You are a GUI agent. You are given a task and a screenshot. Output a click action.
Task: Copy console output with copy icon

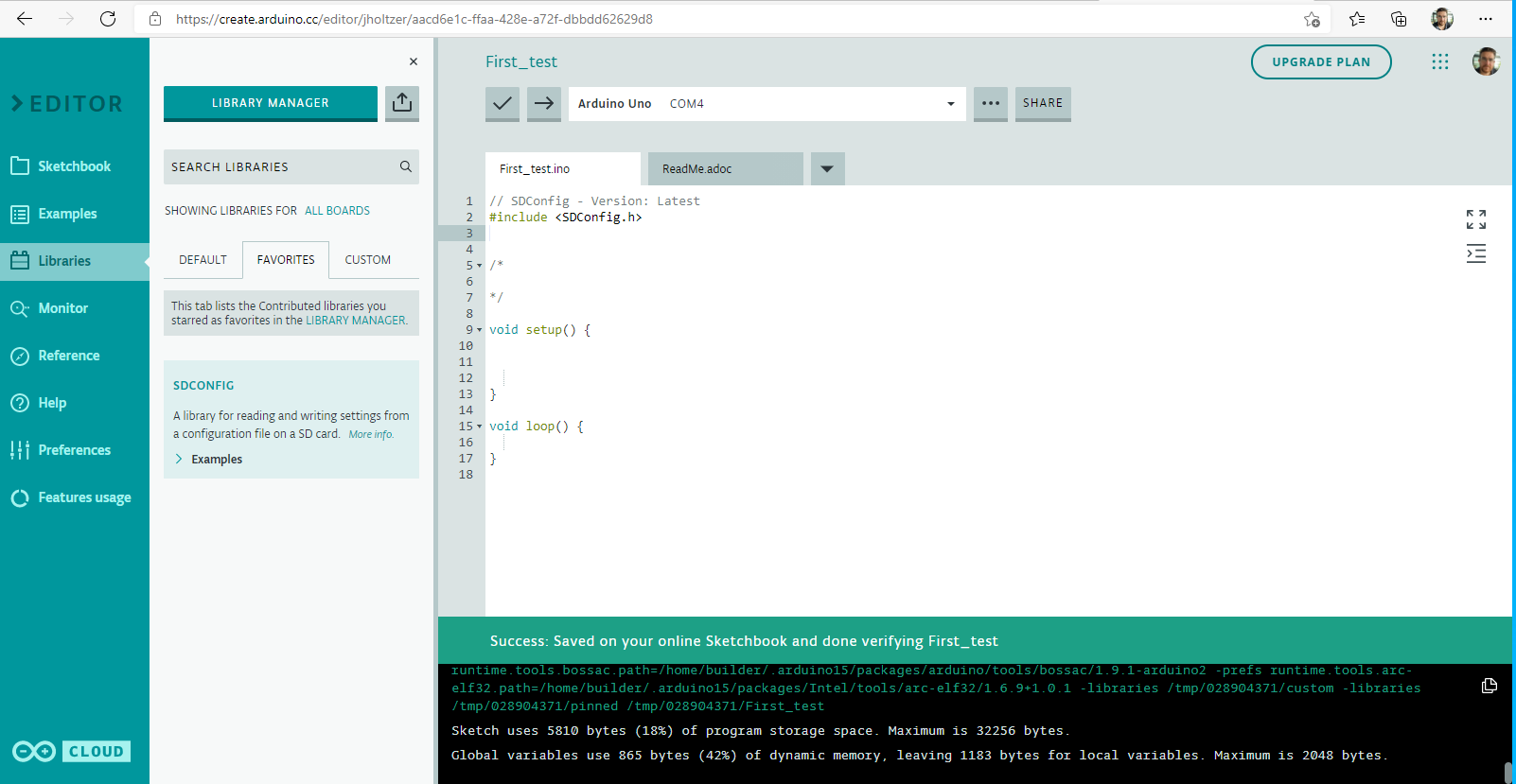click(x=1490, y=686)
